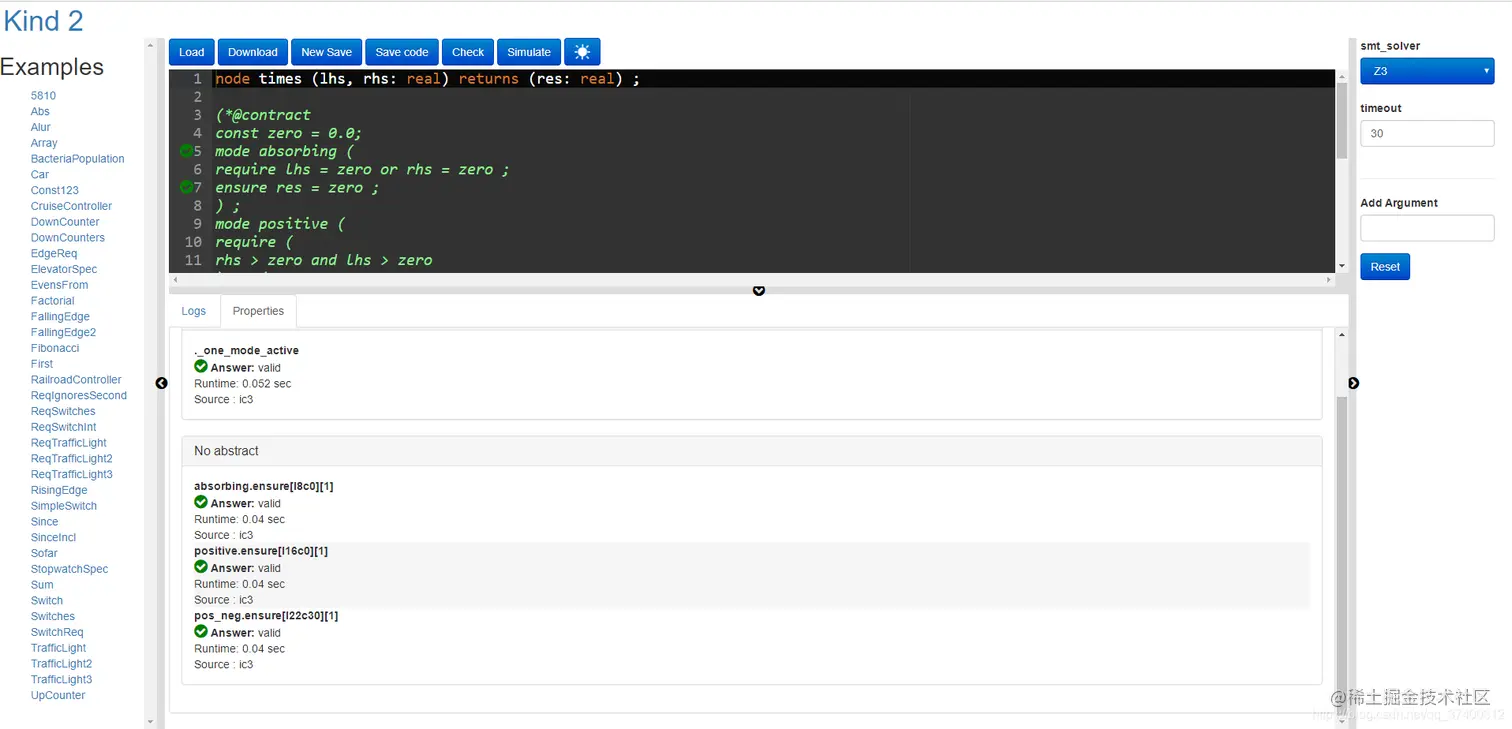1512x729 pixels.
Task: Open the Array example
Action: tap(44, 143)
